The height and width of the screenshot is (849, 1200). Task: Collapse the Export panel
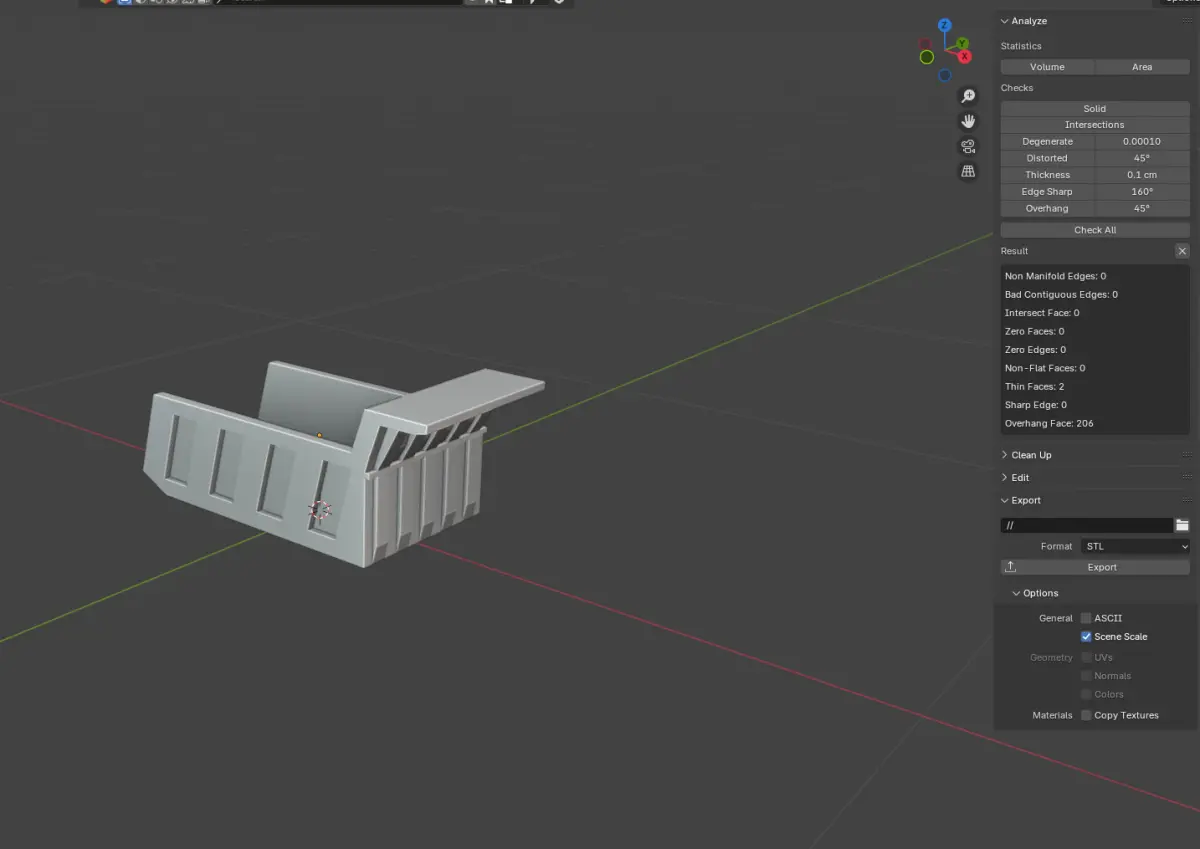pos(1005,501)
